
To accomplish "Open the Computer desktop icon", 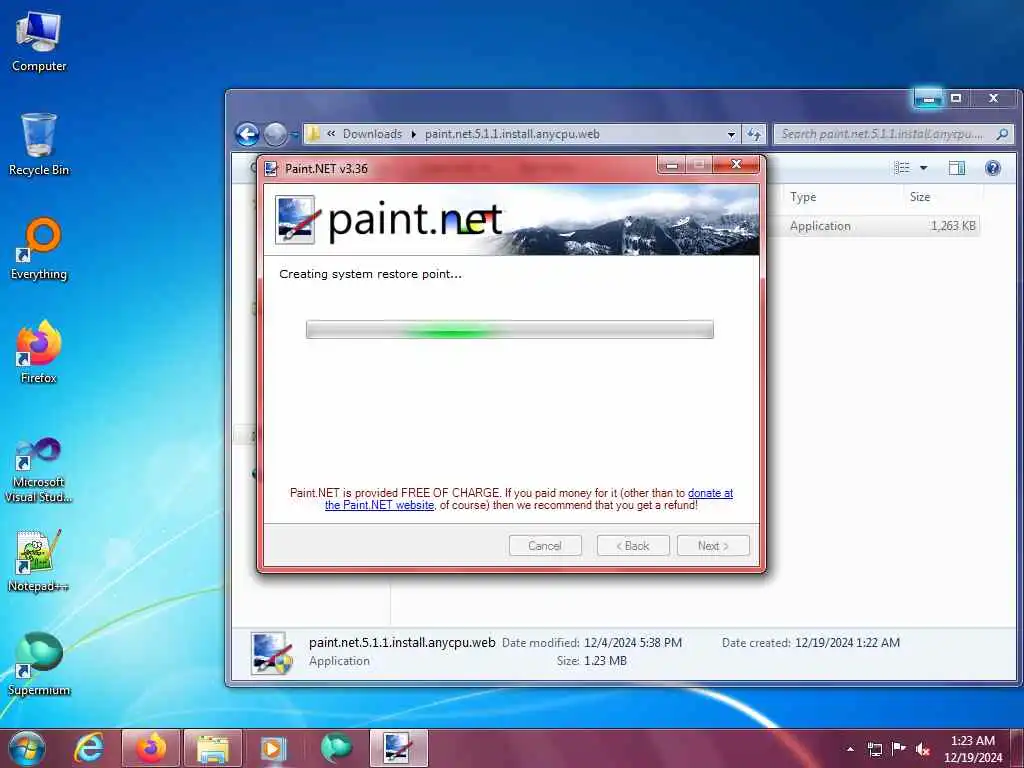I will coord(39,40).
